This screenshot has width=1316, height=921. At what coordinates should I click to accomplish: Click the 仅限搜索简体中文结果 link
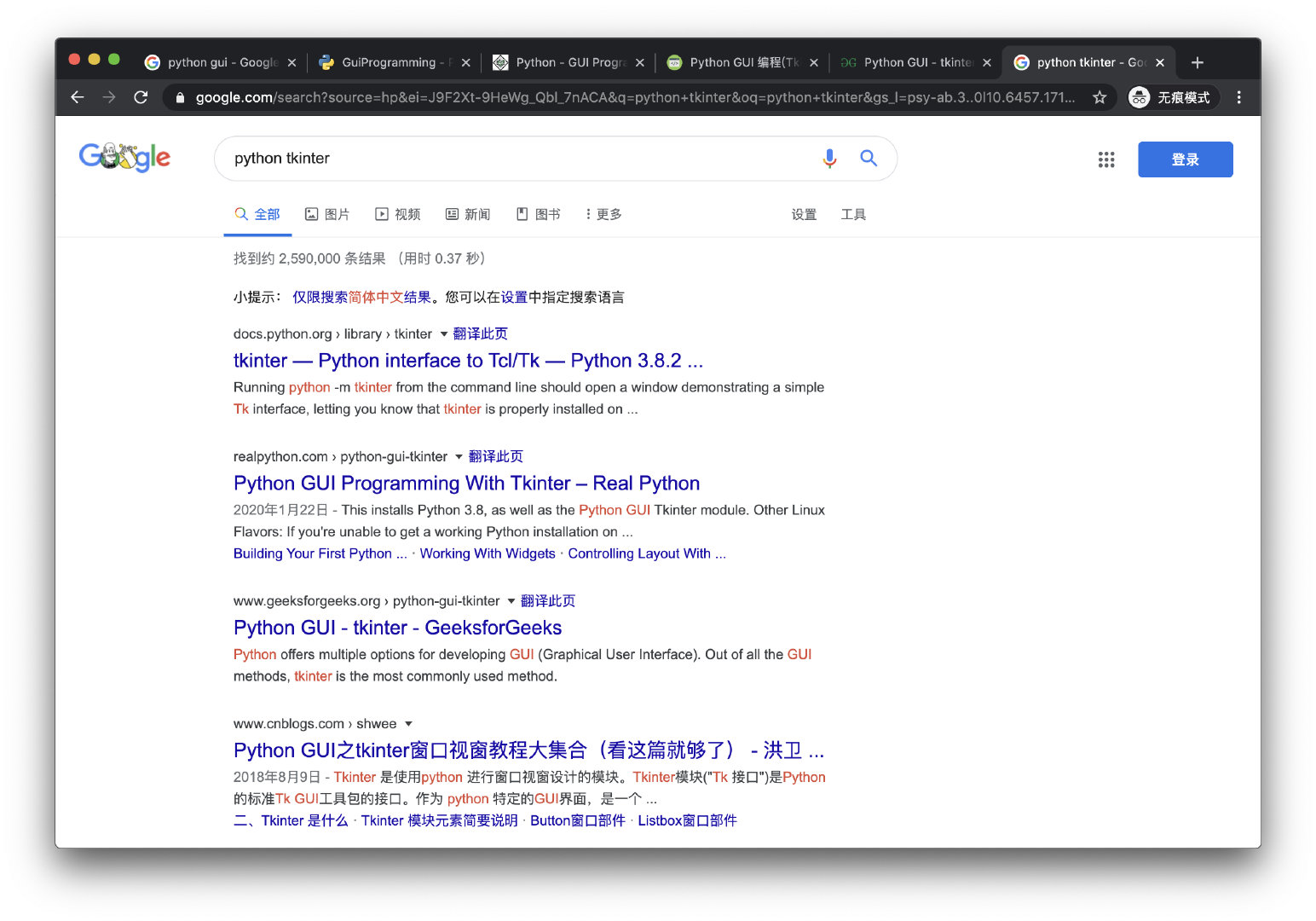pos(361,297)
